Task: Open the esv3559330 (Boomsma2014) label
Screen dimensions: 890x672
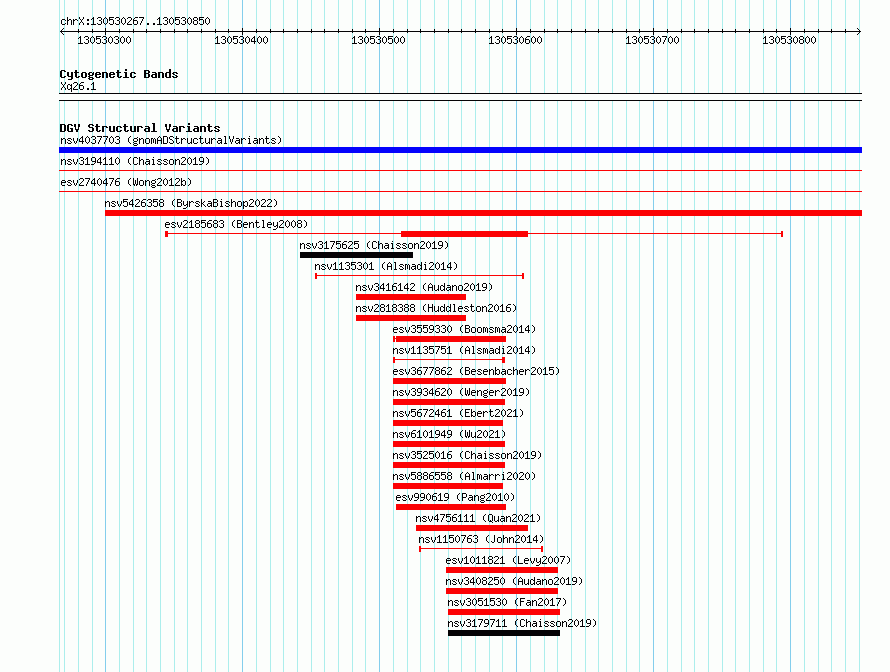Action: click(x=464, y=329)
